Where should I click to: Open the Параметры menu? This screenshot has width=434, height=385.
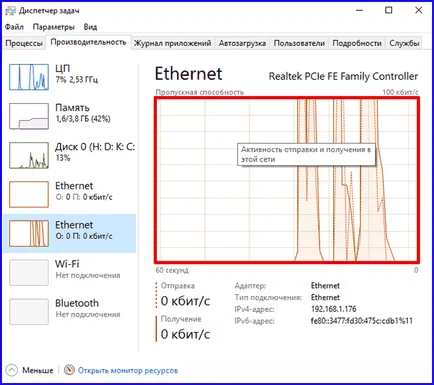tap(53, 27)
